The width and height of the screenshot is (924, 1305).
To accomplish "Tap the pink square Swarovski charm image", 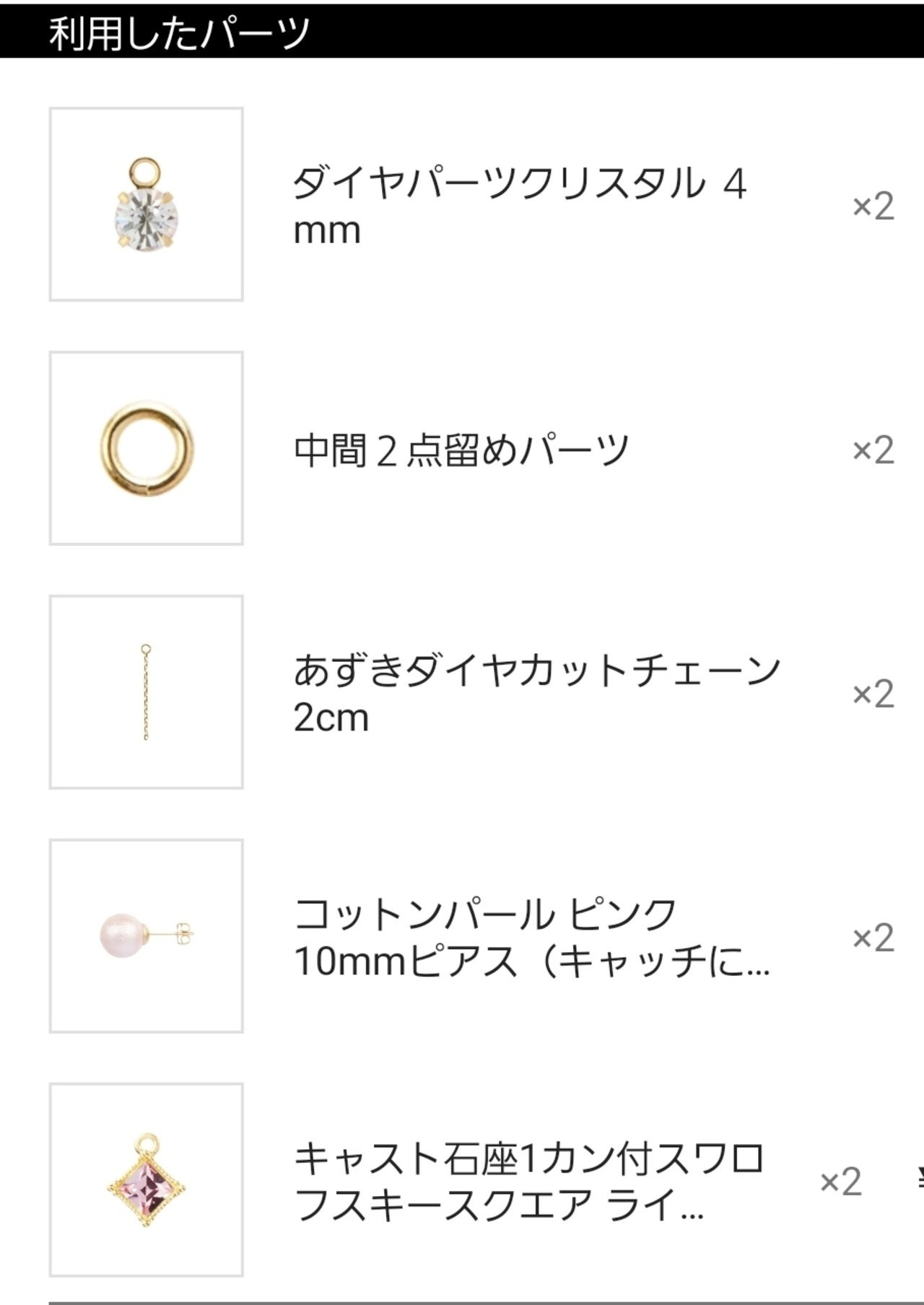I will [147, 1180].
